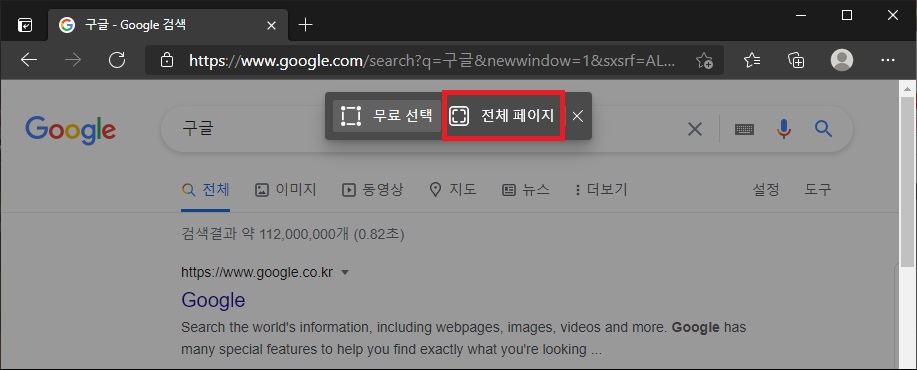Select the 전체 results tab
Screen dimensions: 917x370
click(x=205, y=190)
